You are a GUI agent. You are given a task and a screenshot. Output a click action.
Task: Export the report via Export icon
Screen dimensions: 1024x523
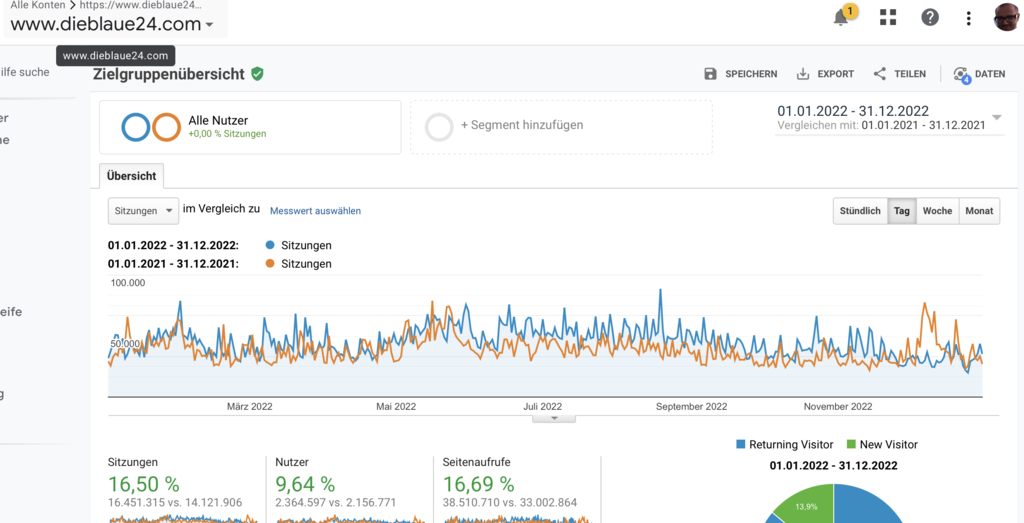coord(803,74)
